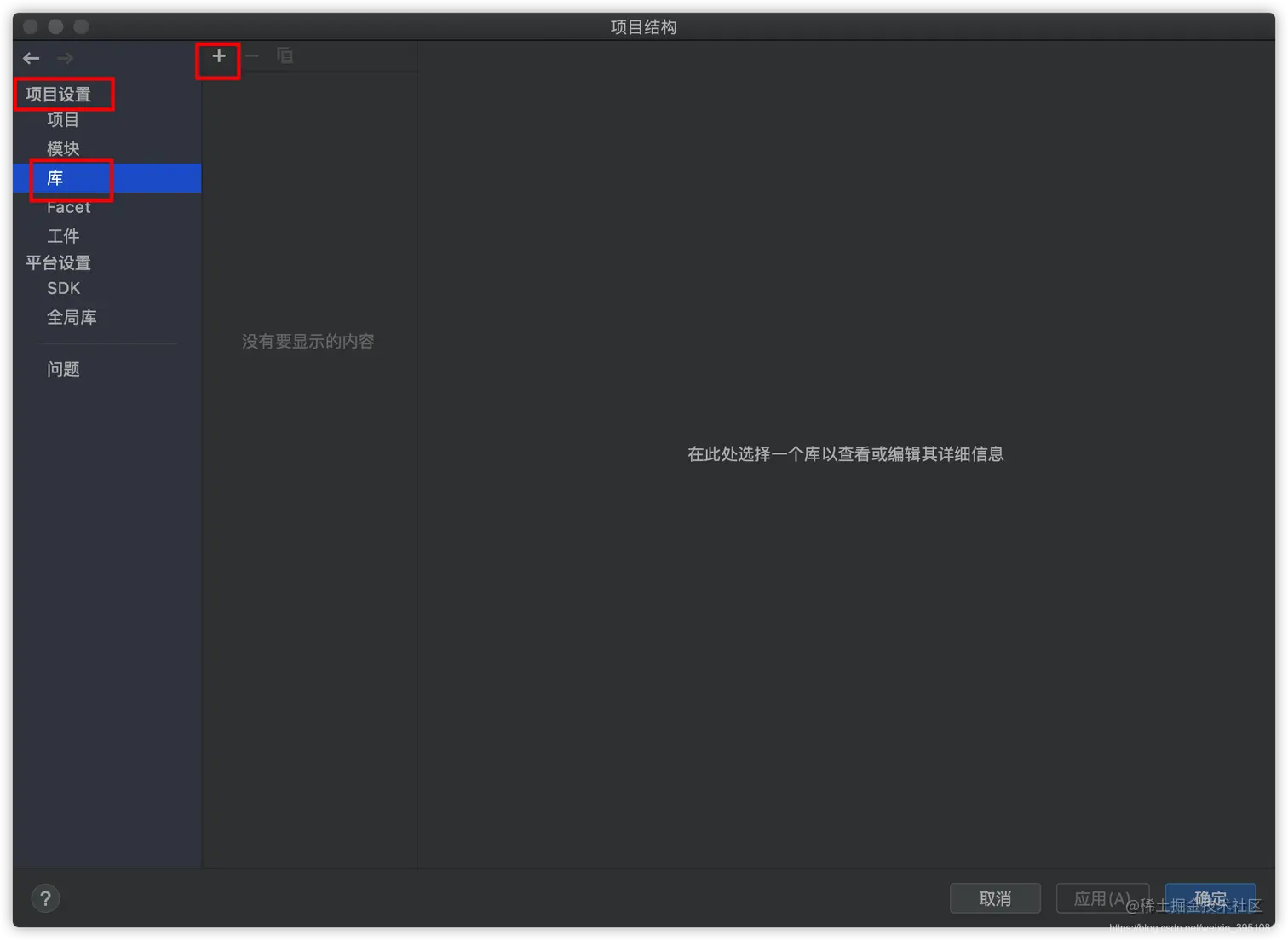Expand the 平台设置 section

57,262
